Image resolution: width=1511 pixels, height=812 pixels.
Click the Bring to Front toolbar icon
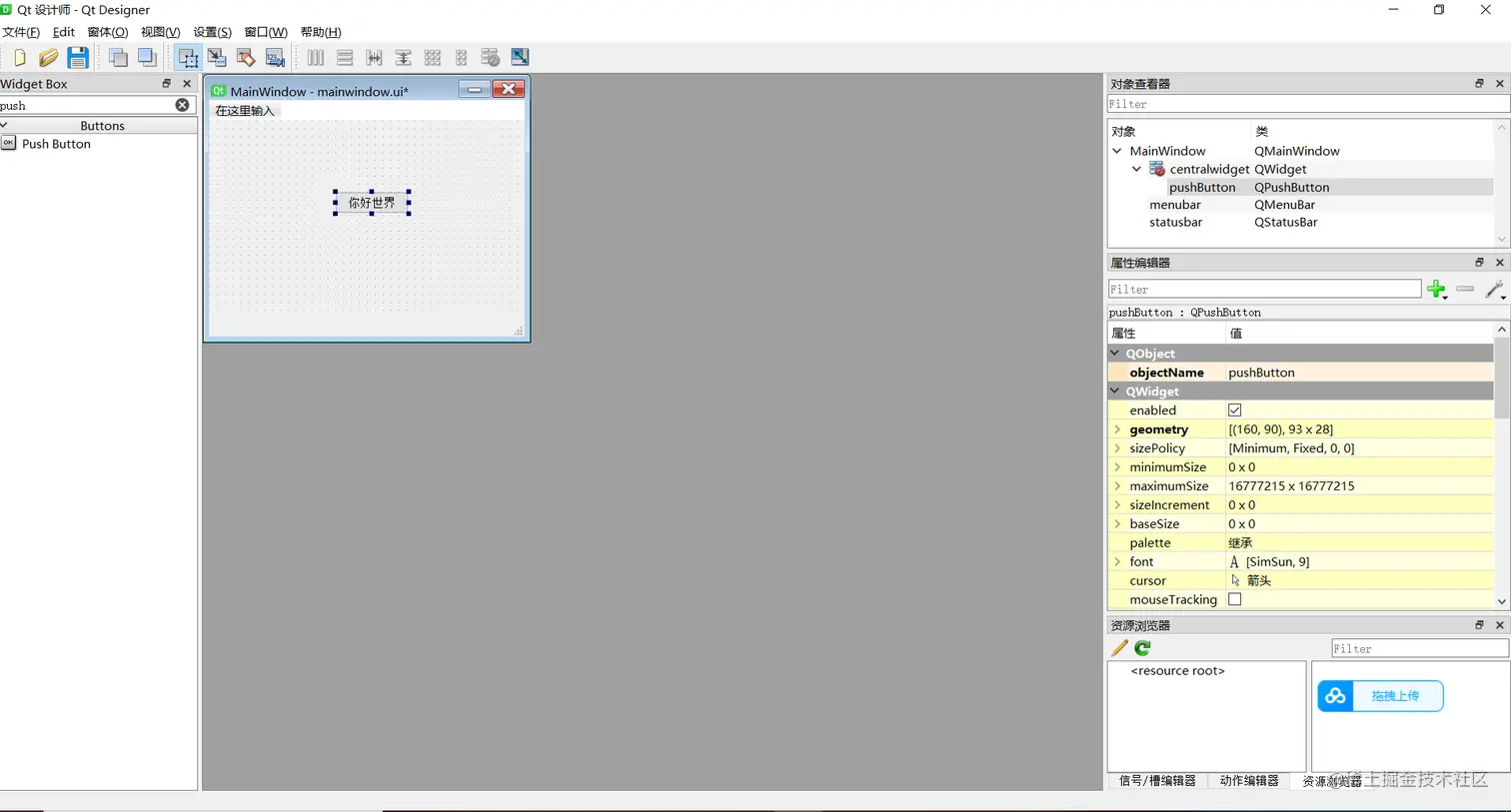(x=147, y=58)
